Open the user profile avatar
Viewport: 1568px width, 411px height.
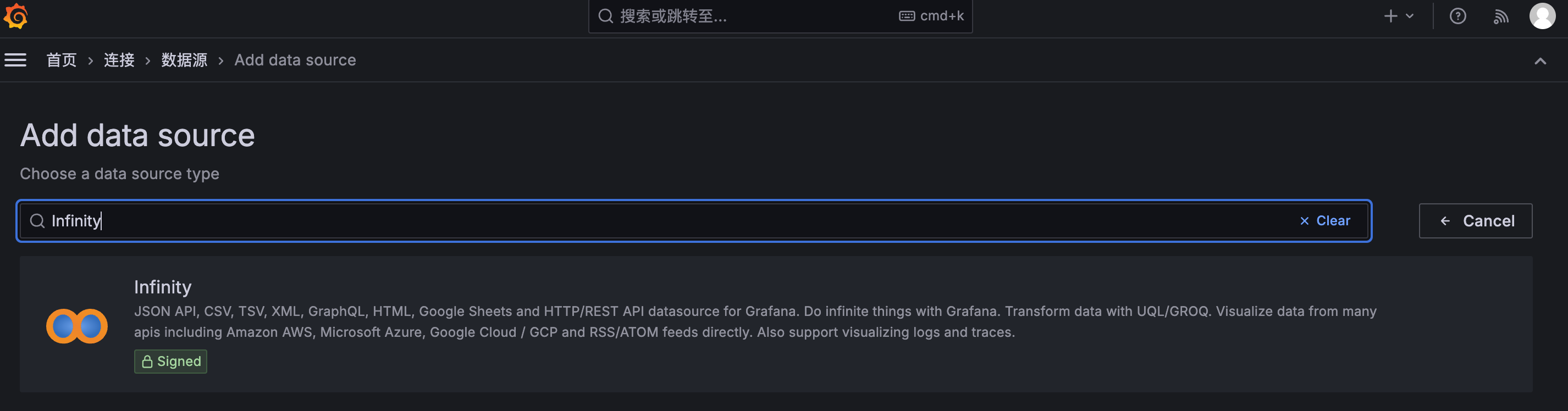click(1542, 16)
